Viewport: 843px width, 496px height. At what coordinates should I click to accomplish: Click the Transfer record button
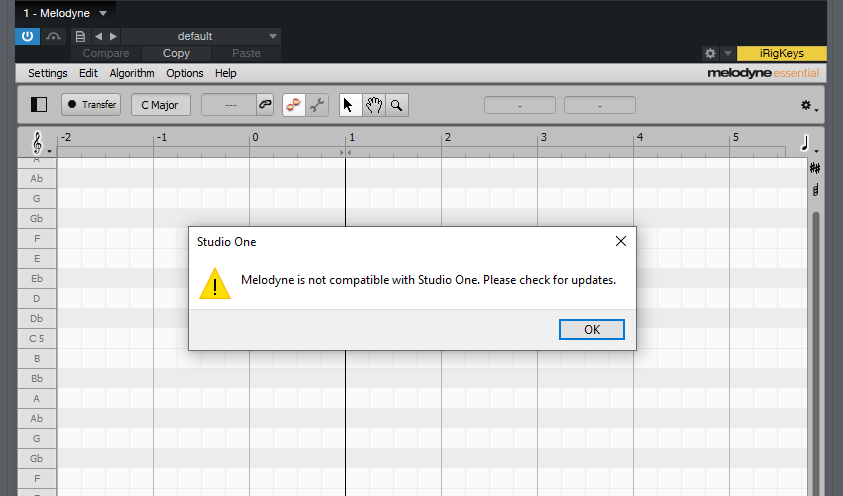coord(91,105)
